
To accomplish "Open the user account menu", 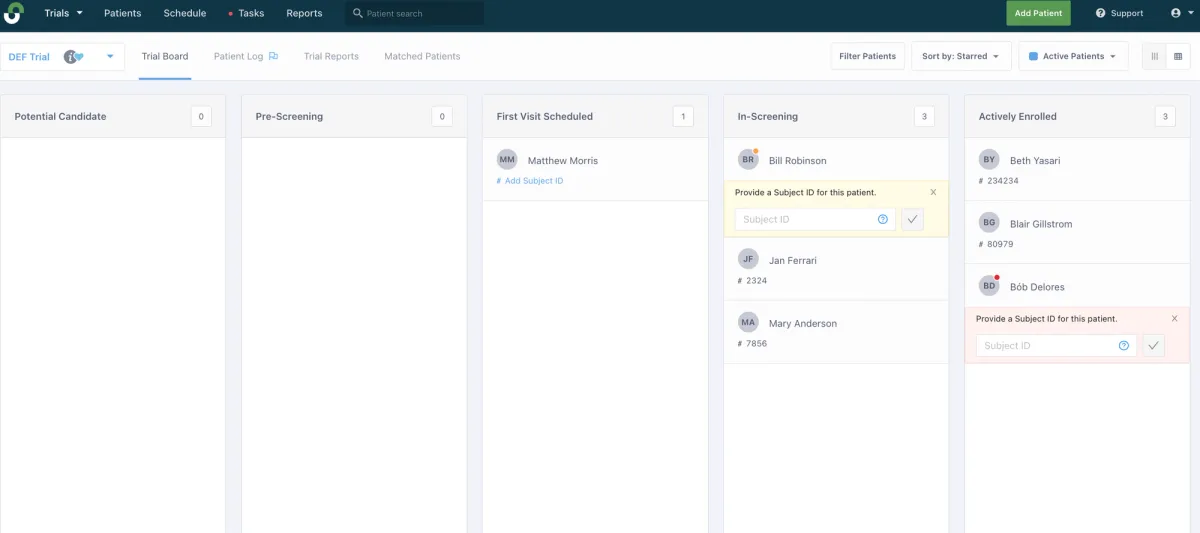I will [x=1180, y=13].
